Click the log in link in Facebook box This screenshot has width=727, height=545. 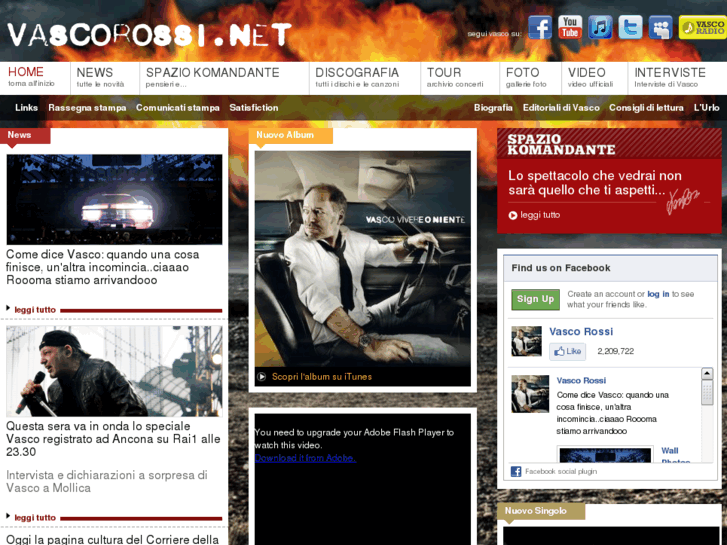pos(658,294)
